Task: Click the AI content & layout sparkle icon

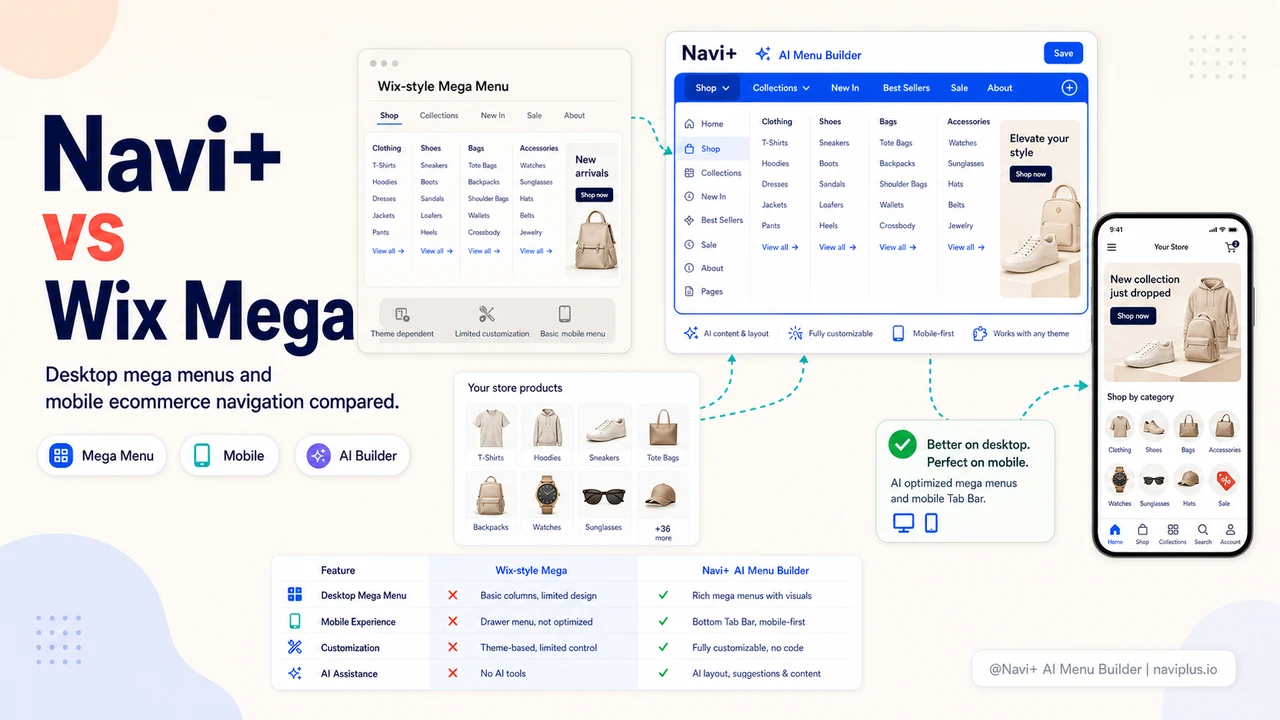Action: pyautogui.click(x=691, y=333)
